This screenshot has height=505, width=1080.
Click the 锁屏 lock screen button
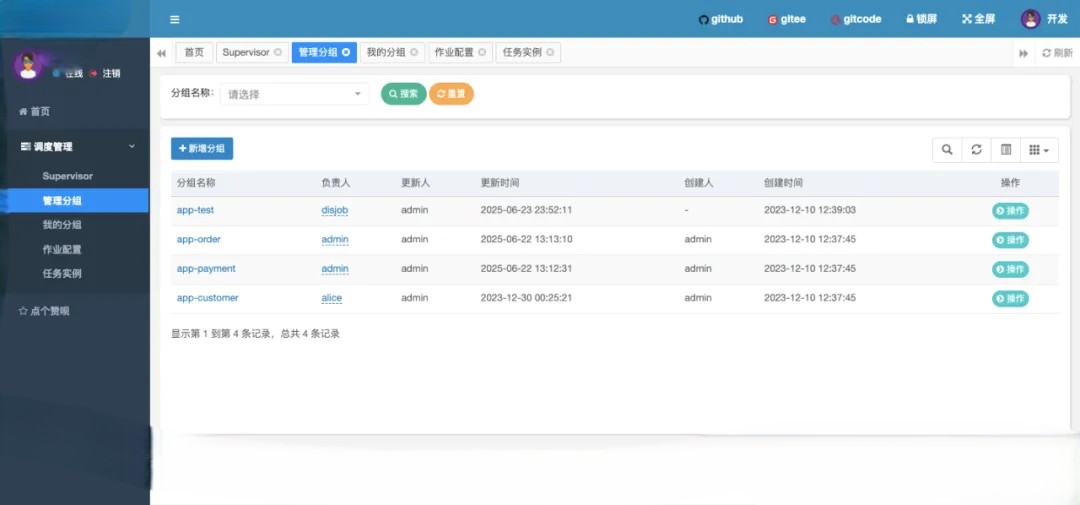click(x=921, y=19)
